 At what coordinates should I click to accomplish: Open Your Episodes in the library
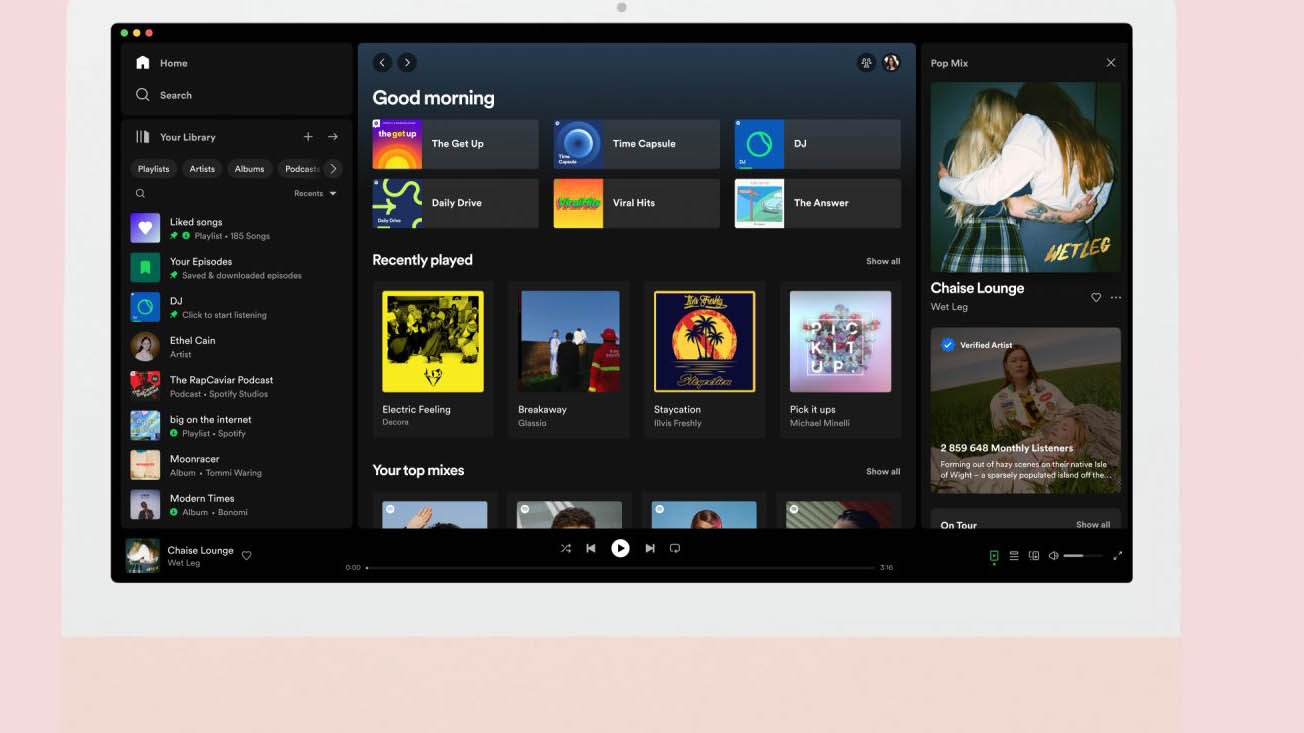pyautogui.click(x=236, y=268)
